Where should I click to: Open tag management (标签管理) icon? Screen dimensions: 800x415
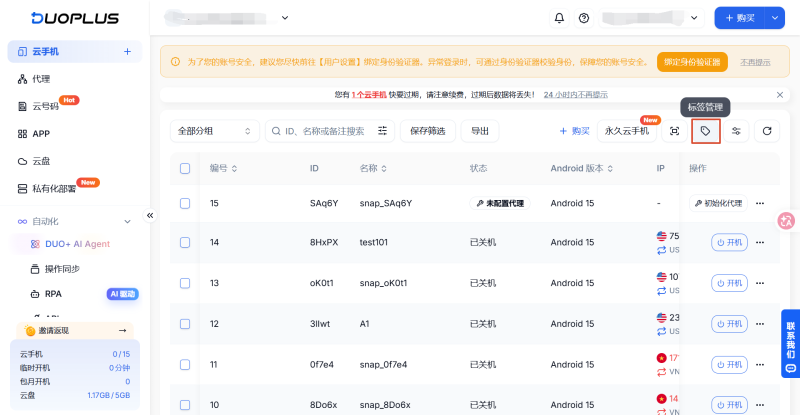[x=706, y=131]
